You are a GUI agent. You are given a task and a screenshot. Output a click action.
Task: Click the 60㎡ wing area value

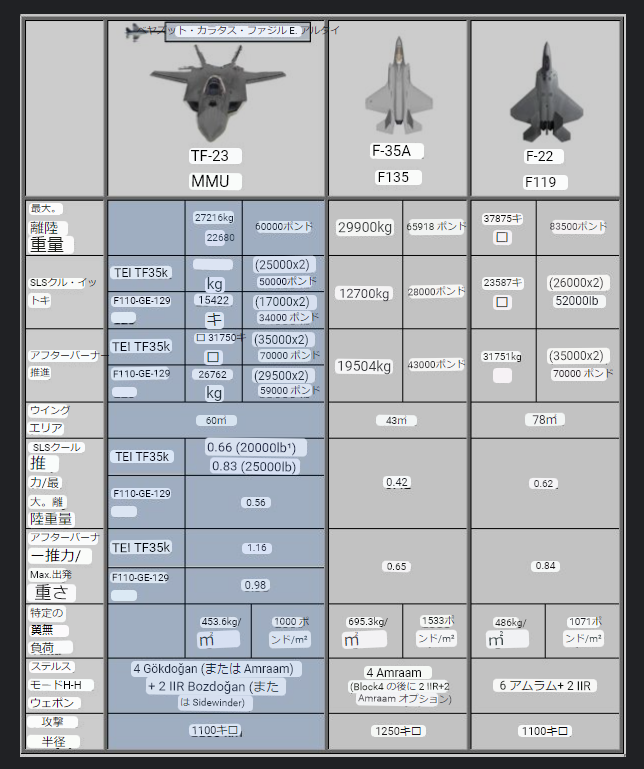(216, 420)
